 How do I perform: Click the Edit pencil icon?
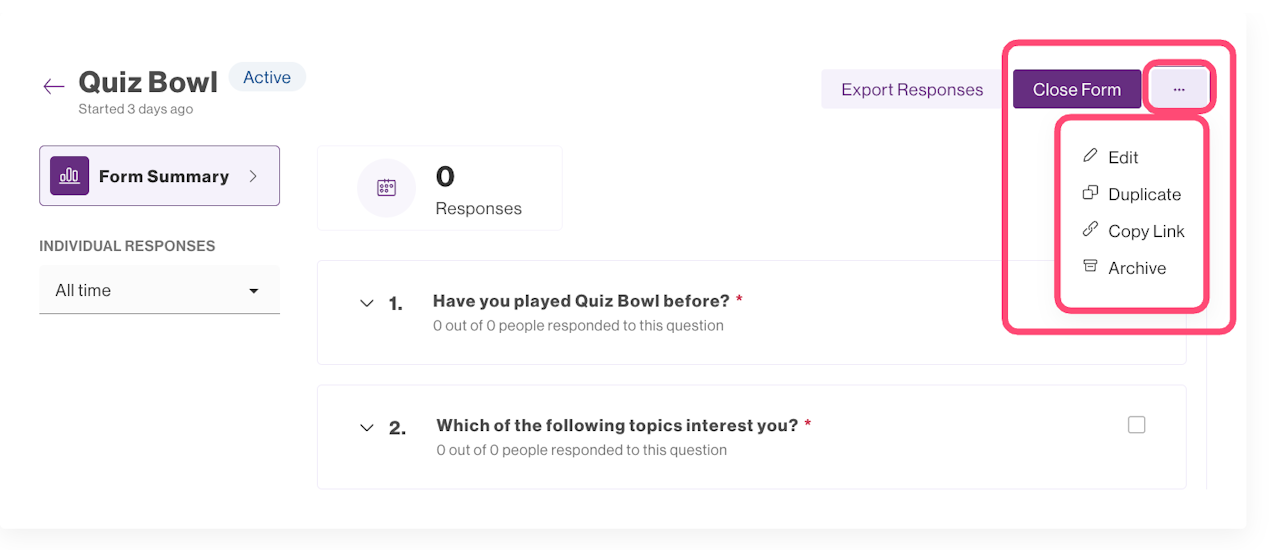pyautogui.click(x=1090, y=156)
